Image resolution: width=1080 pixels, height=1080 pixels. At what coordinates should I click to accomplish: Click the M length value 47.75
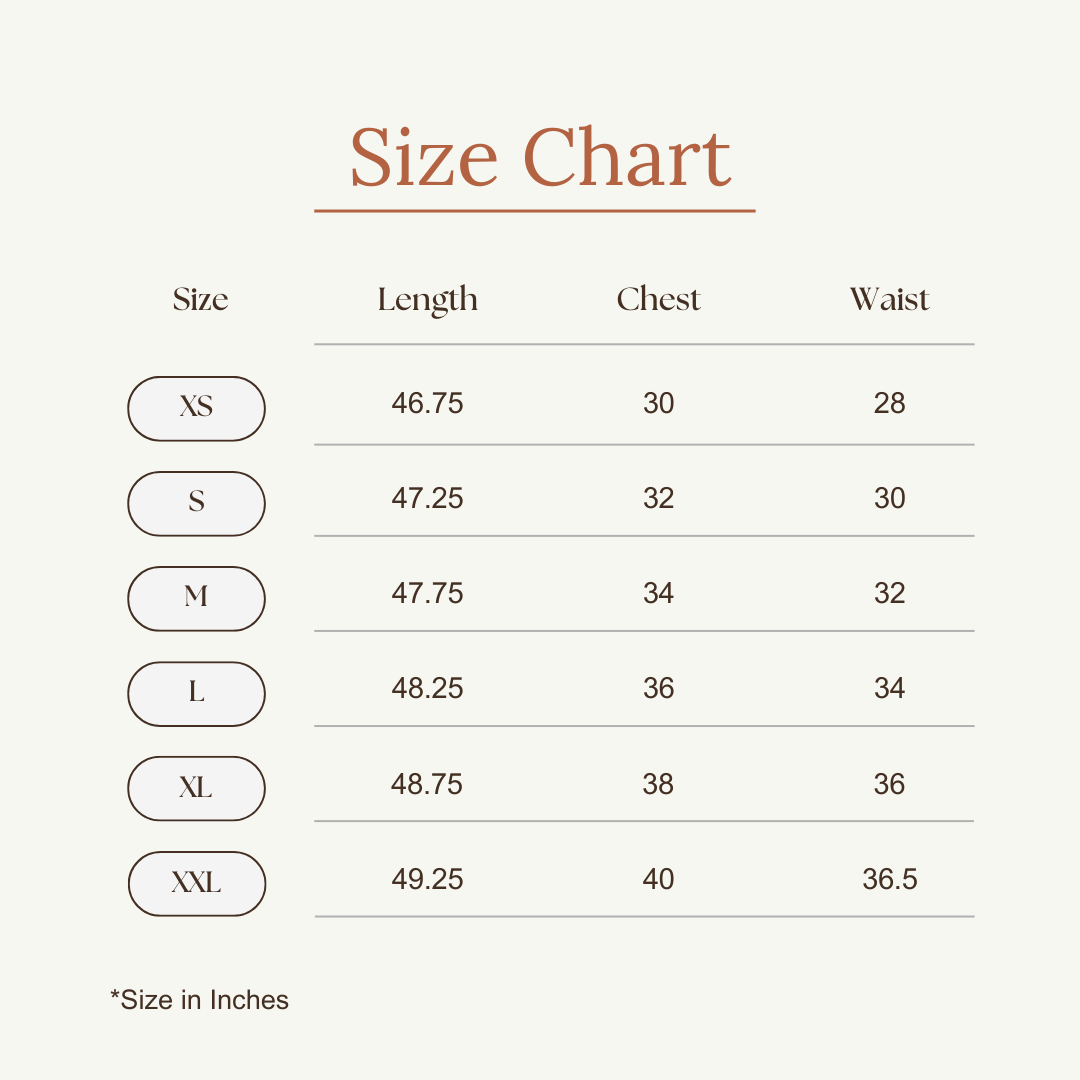(427, 593)
